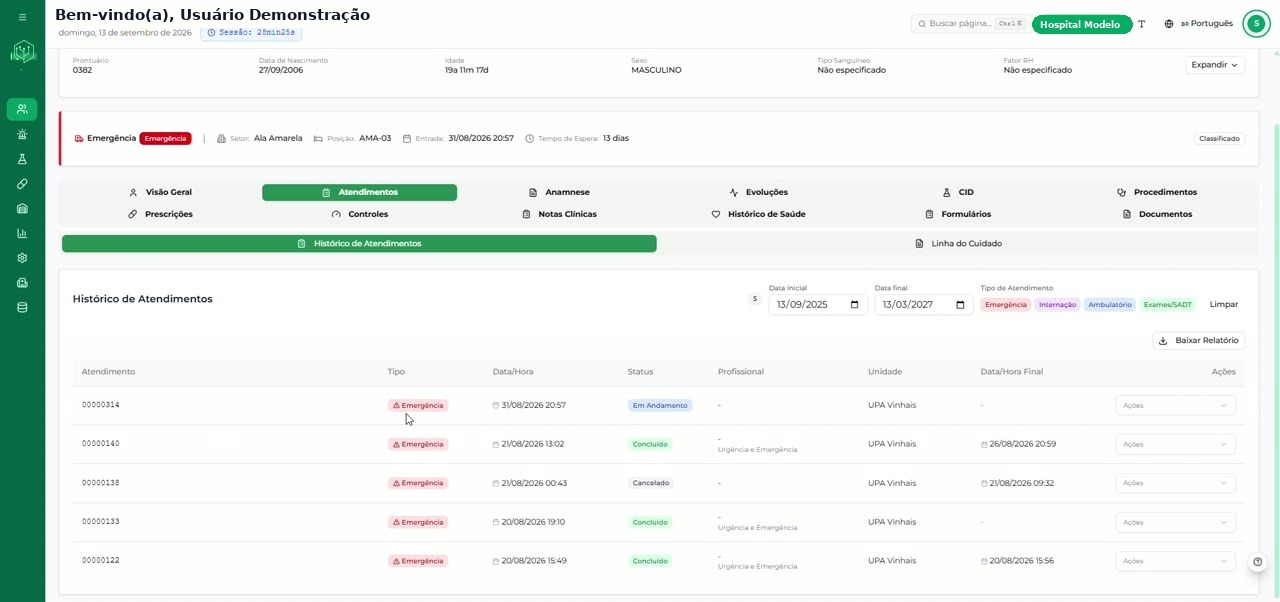Open the Português language selector
The width and height of the screenshot is (1280, 602).
[x=1199, y=24]
